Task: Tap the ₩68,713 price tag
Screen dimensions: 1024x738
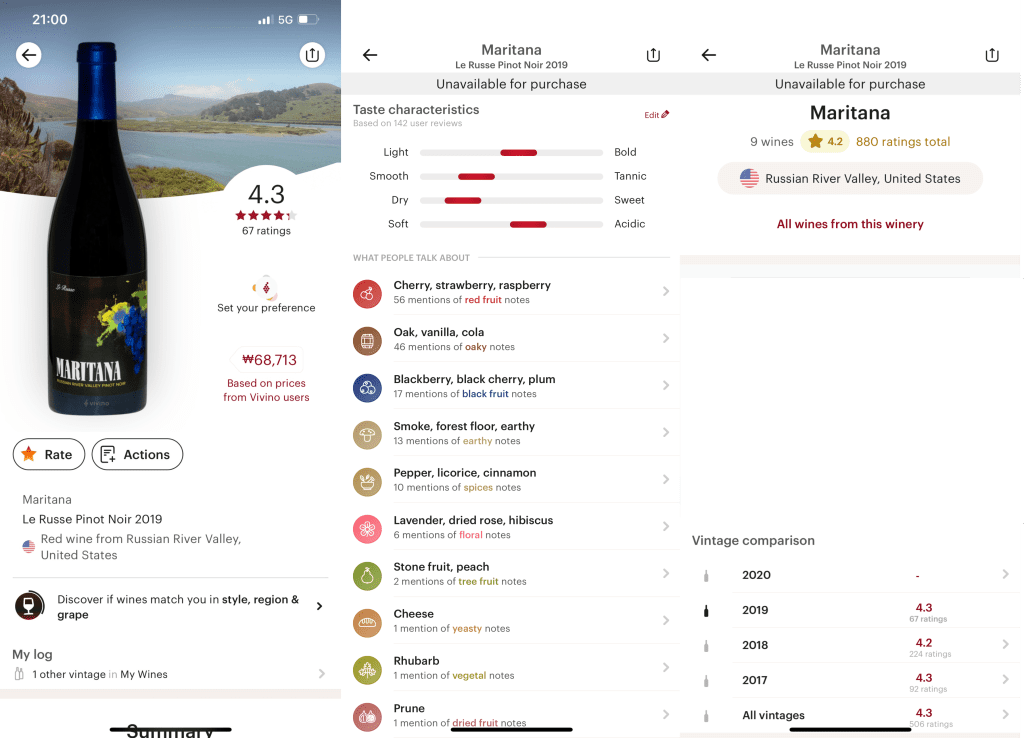Action: click(266, 360)
